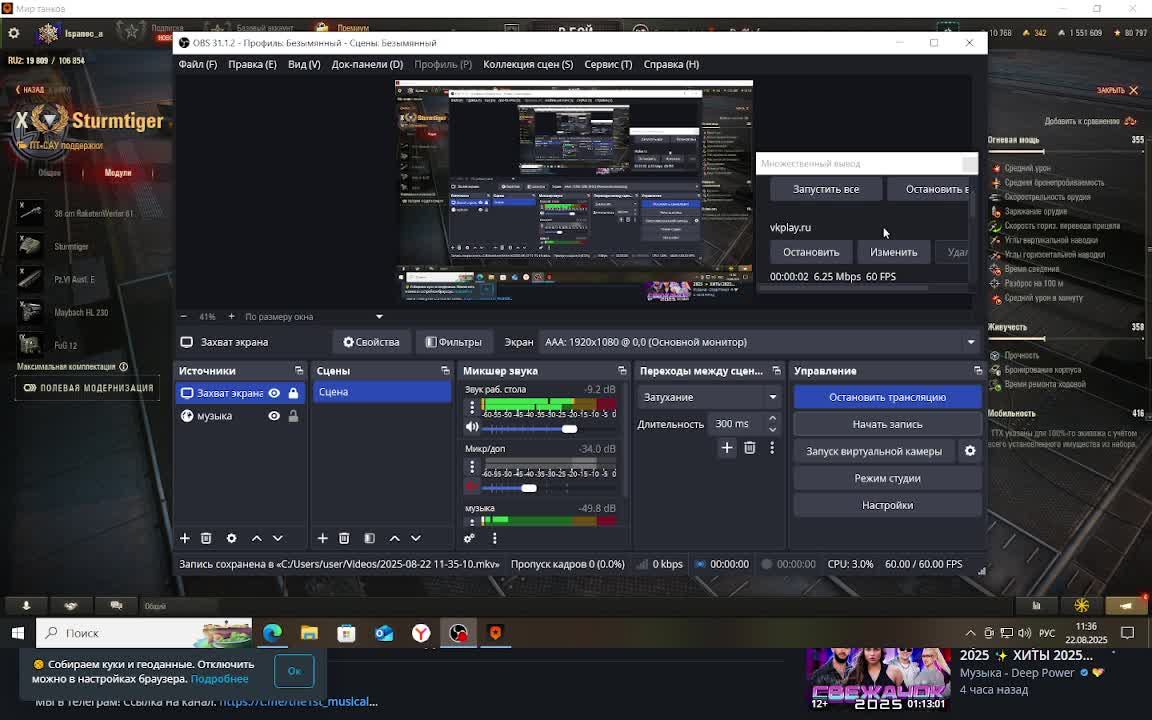Toggle visibility of Захват экрана source
This screenshot has height=720, width=1152.
pyautogui.click(x=274, y=393)
